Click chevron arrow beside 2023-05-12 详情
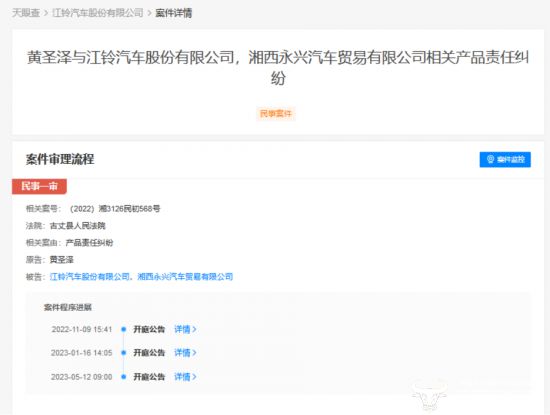The width and height of the screenshot is (550, 415). coord(194,377)
